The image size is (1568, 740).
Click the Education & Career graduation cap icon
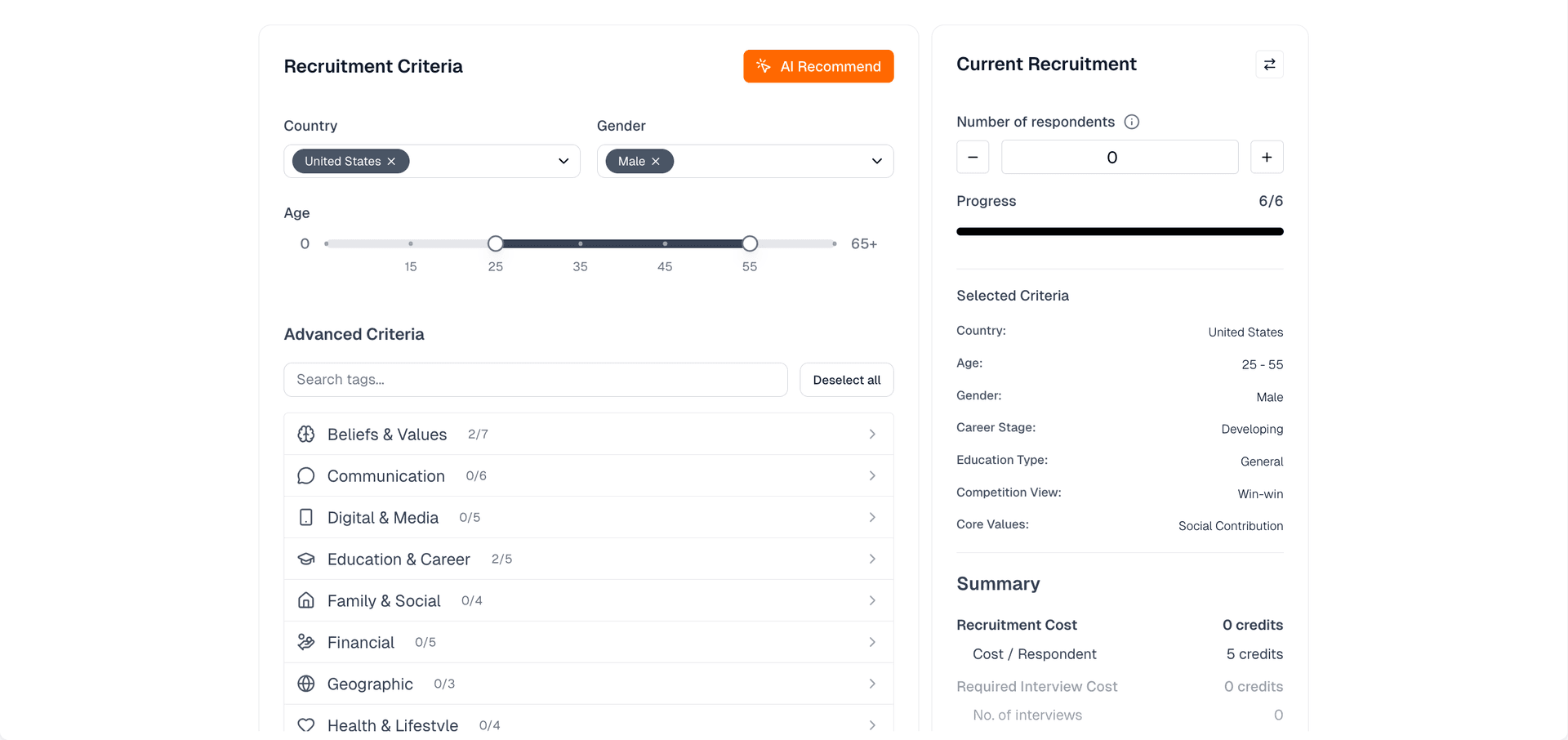coord(306,559)
